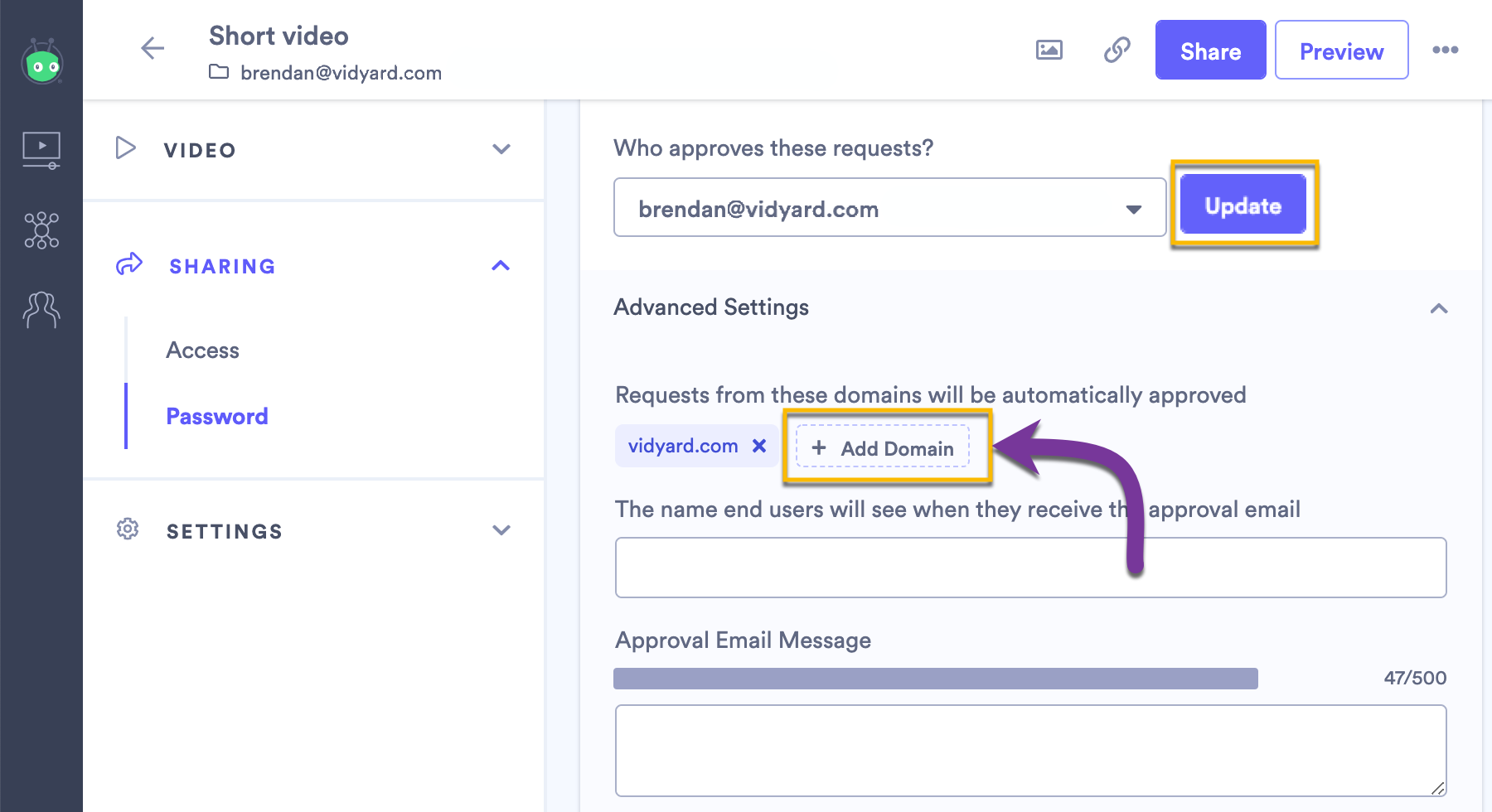
Task: Click the Vidyard robot logo
Action: tap(42, 62)
